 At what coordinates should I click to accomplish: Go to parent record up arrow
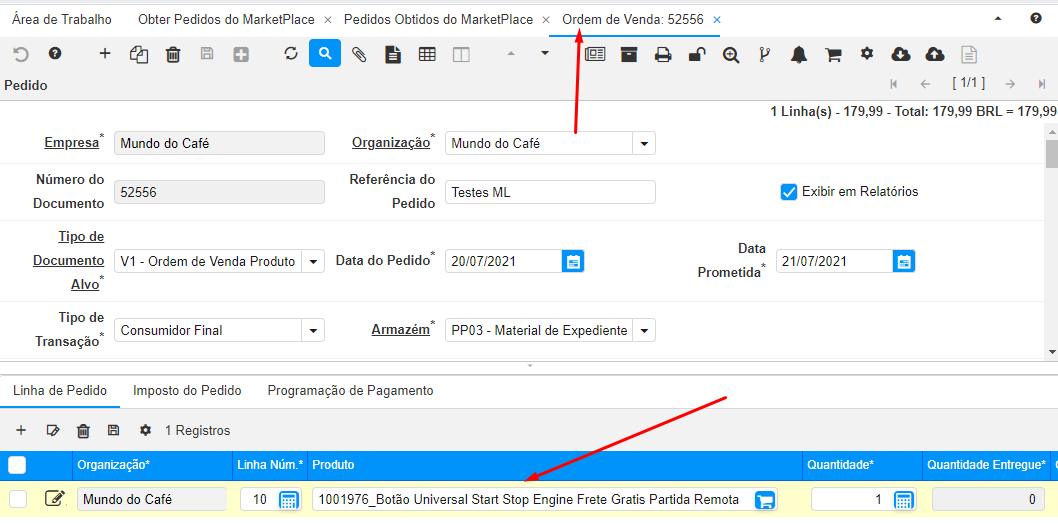click(511, 54)
